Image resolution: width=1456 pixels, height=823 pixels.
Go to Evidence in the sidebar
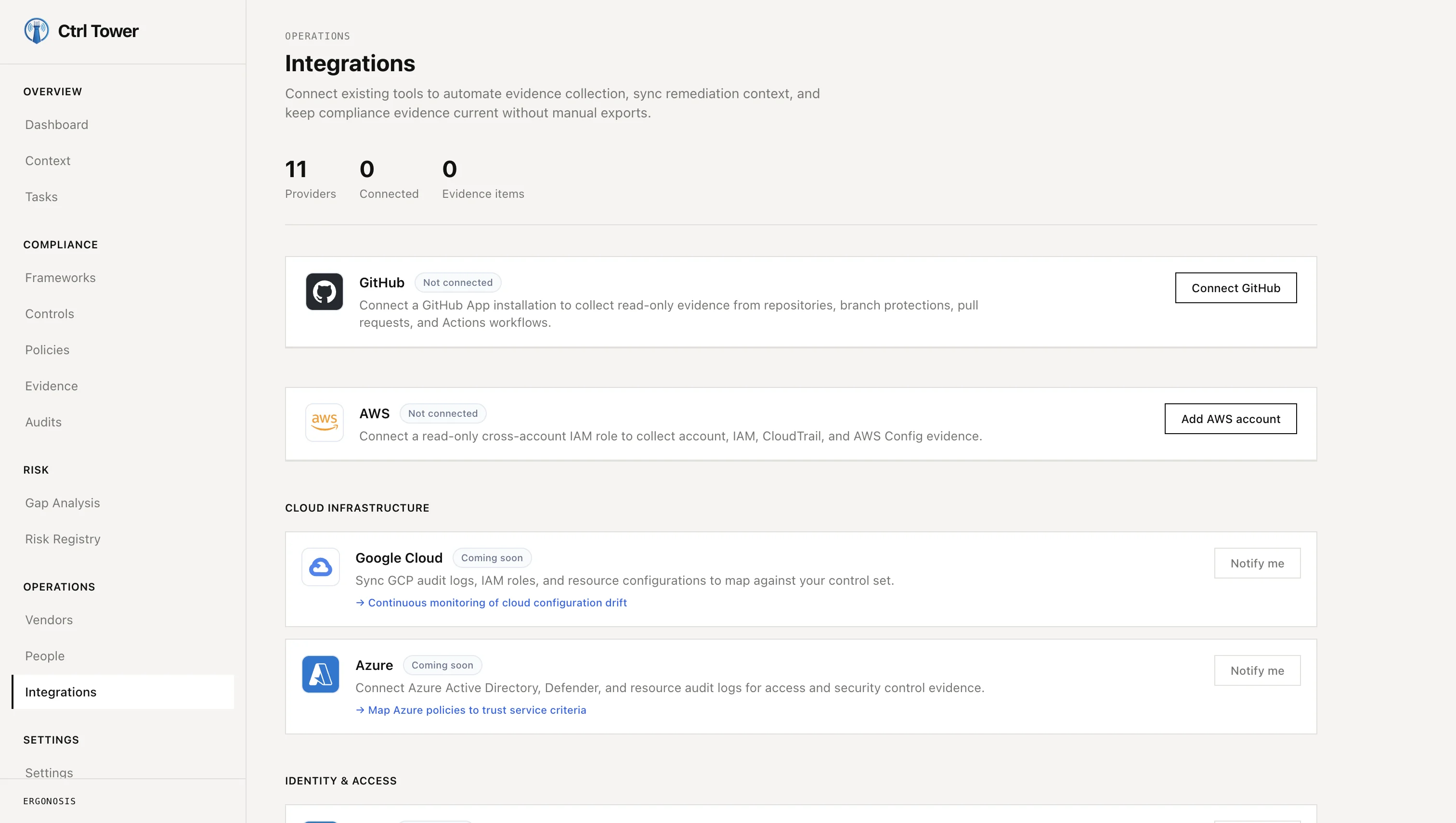(x=52, y=386)
